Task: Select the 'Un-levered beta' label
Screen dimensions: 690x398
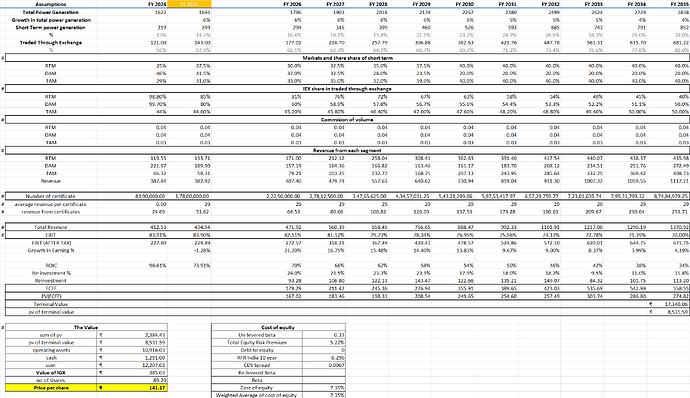Action: (257, 335)
